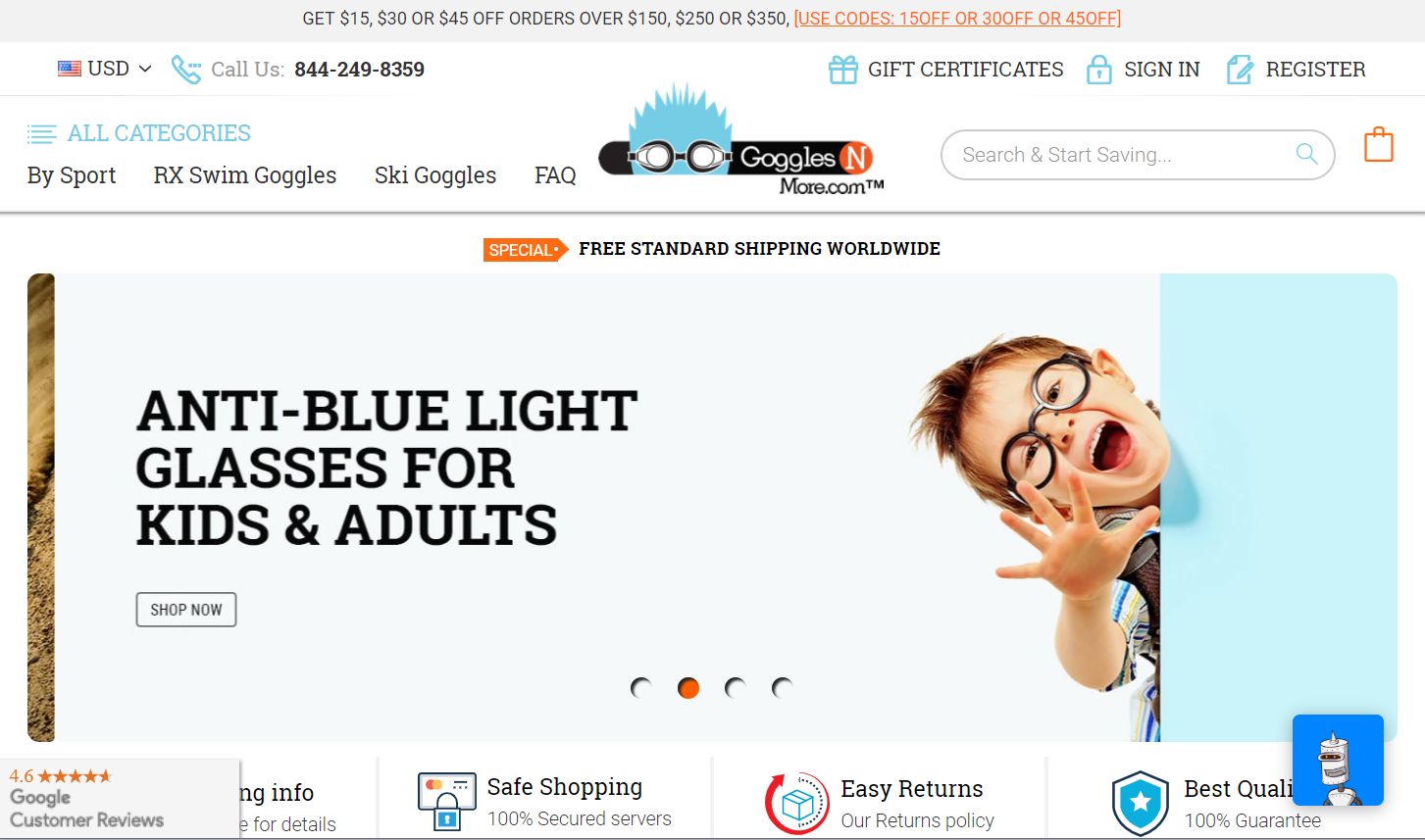Click the SHOP NOW banner button
1425x840 pixels.
coord(186,610)
